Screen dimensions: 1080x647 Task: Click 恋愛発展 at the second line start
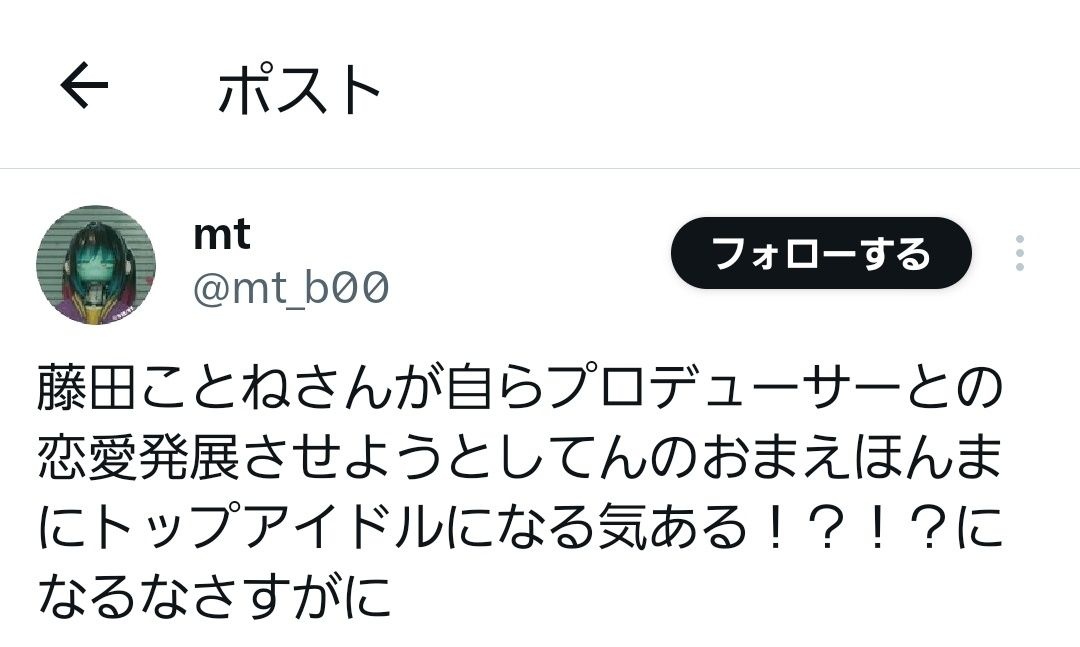(x=137, y=458)
